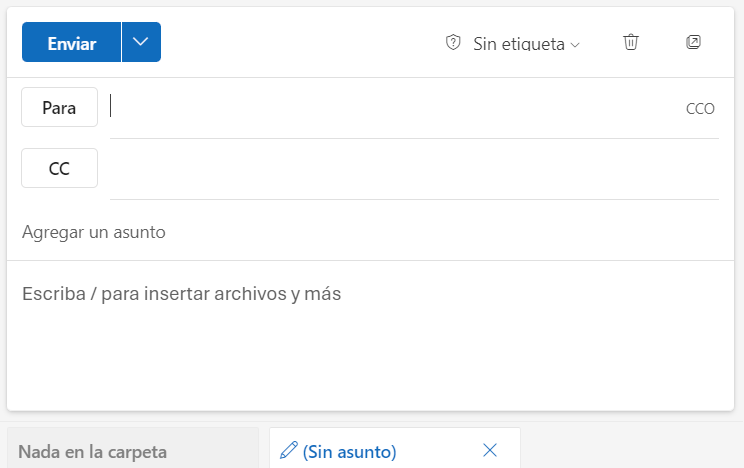Image resolution: width=744 pixels, height=468 pixels.
Task: Click the Escriba message placeholder text
Action: (x=182, y=294)
